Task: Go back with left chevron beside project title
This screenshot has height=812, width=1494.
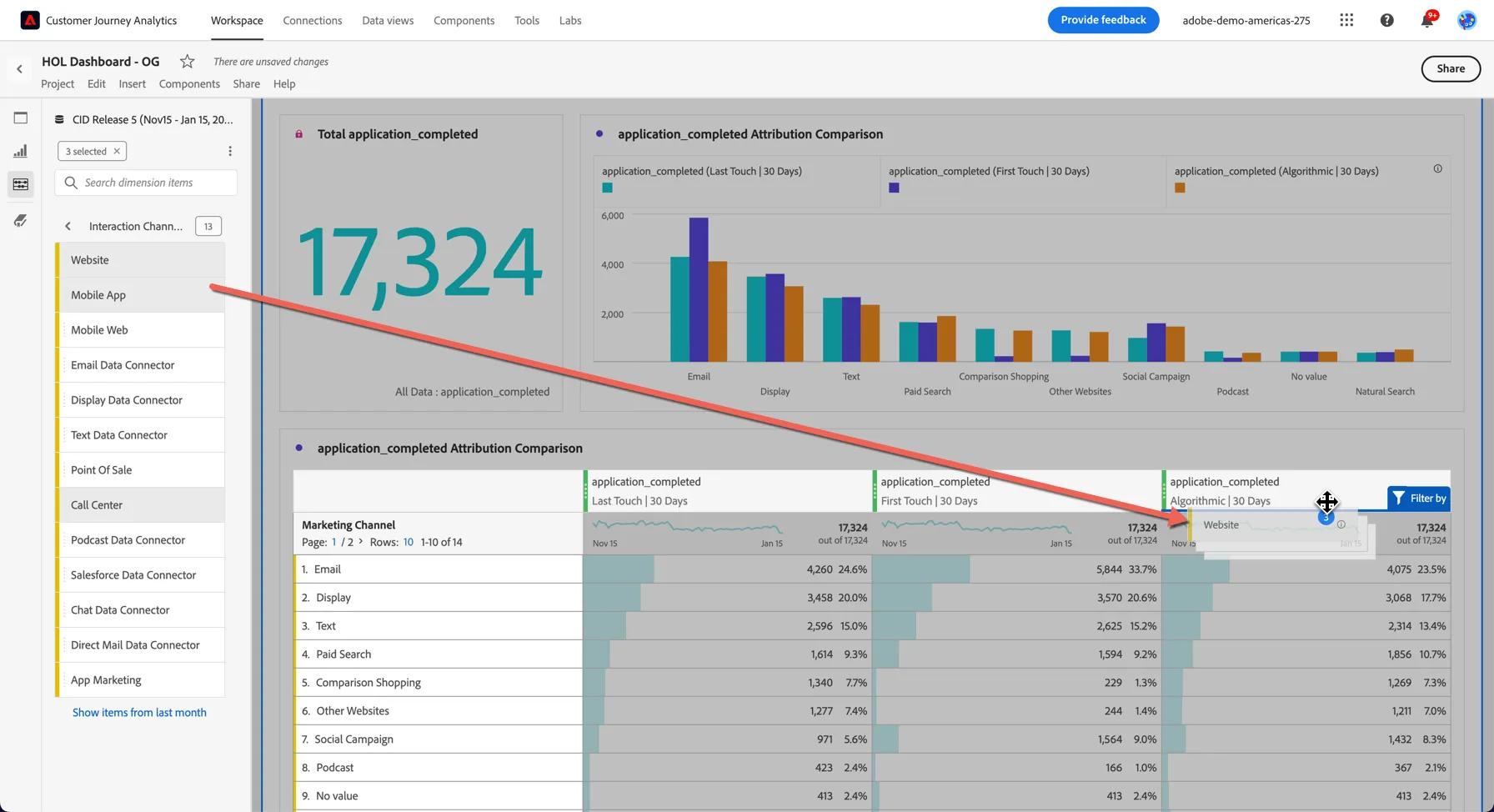Action: (19, 69)
